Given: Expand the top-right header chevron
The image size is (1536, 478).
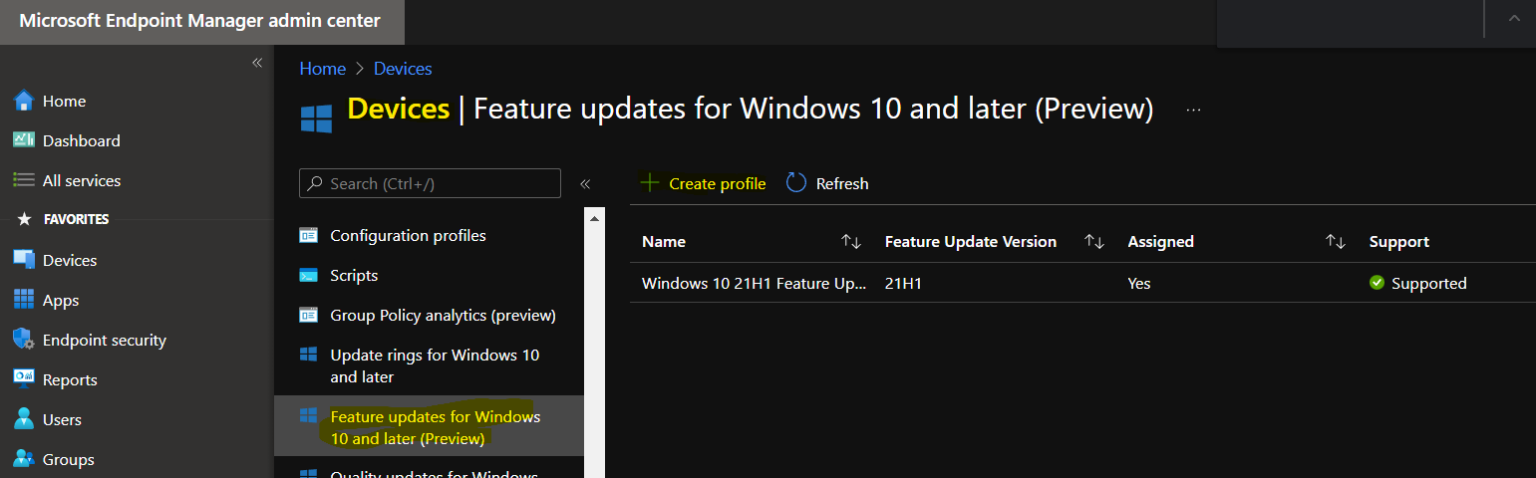Looking at the screenshot, I should (1514, 19).
